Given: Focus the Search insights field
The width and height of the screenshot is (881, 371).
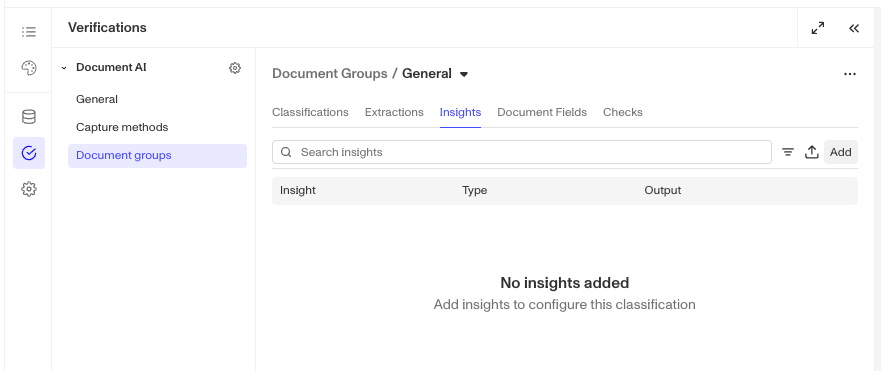Looking at the screenshot, I should click(x=521, y=152).
